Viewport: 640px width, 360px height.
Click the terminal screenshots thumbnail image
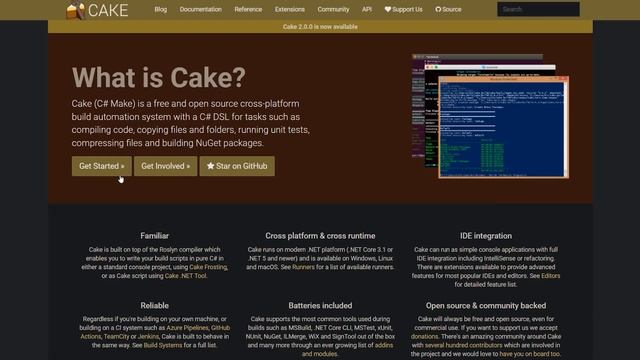[490, 116]
